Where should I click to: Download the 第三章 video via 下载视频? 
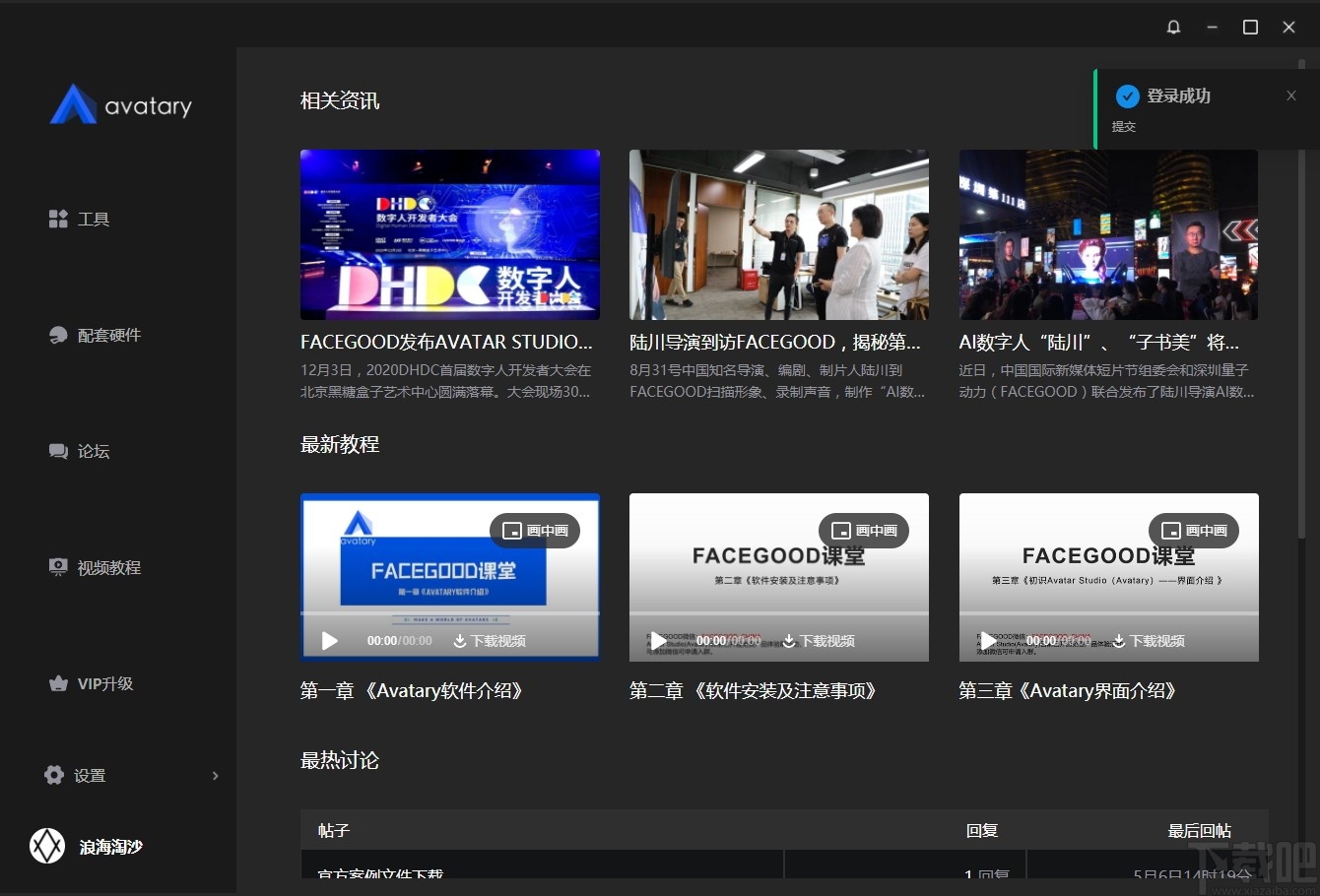click(x=1149, y=641)
